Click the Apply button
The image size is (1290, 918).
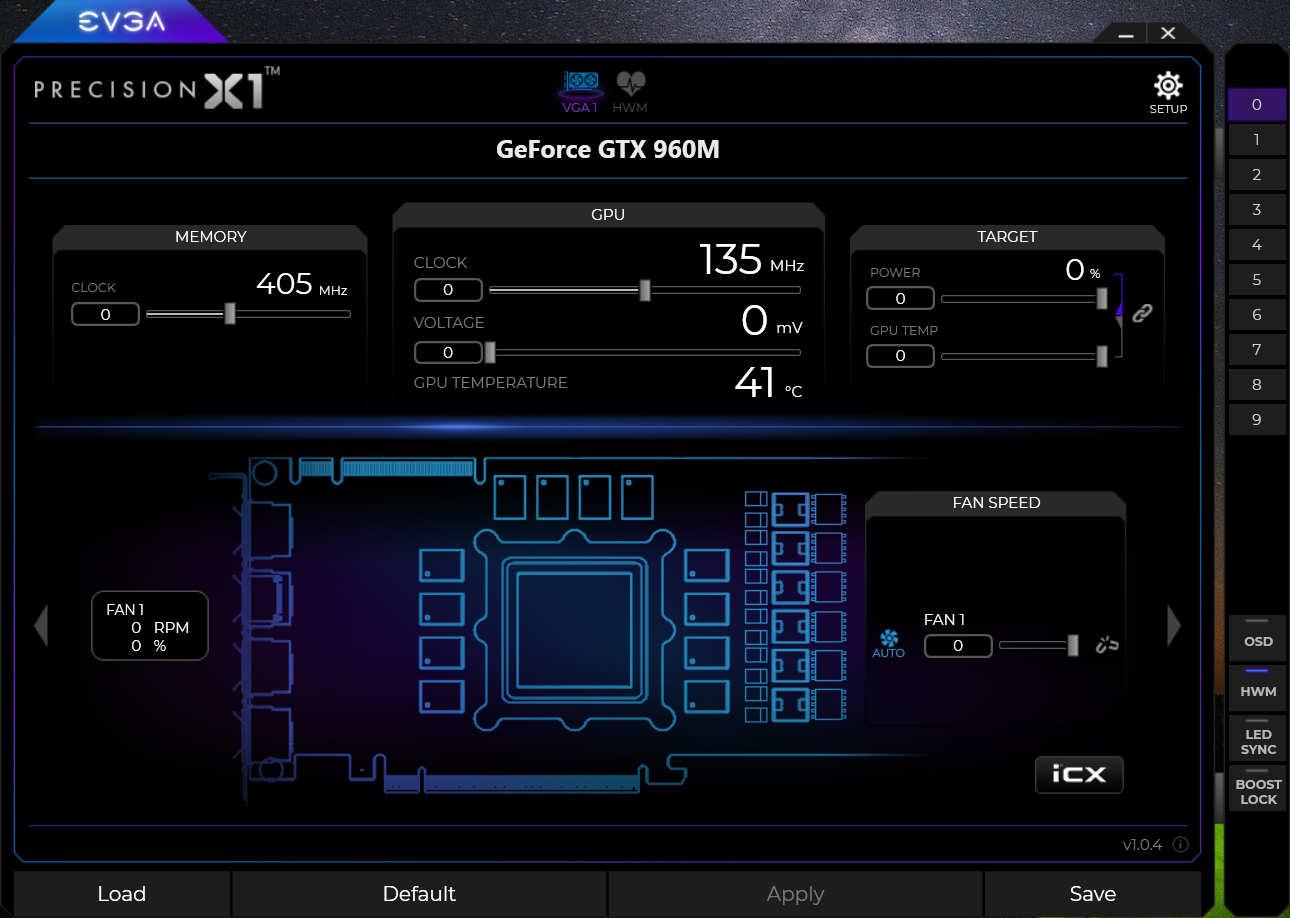coord(795,894)
